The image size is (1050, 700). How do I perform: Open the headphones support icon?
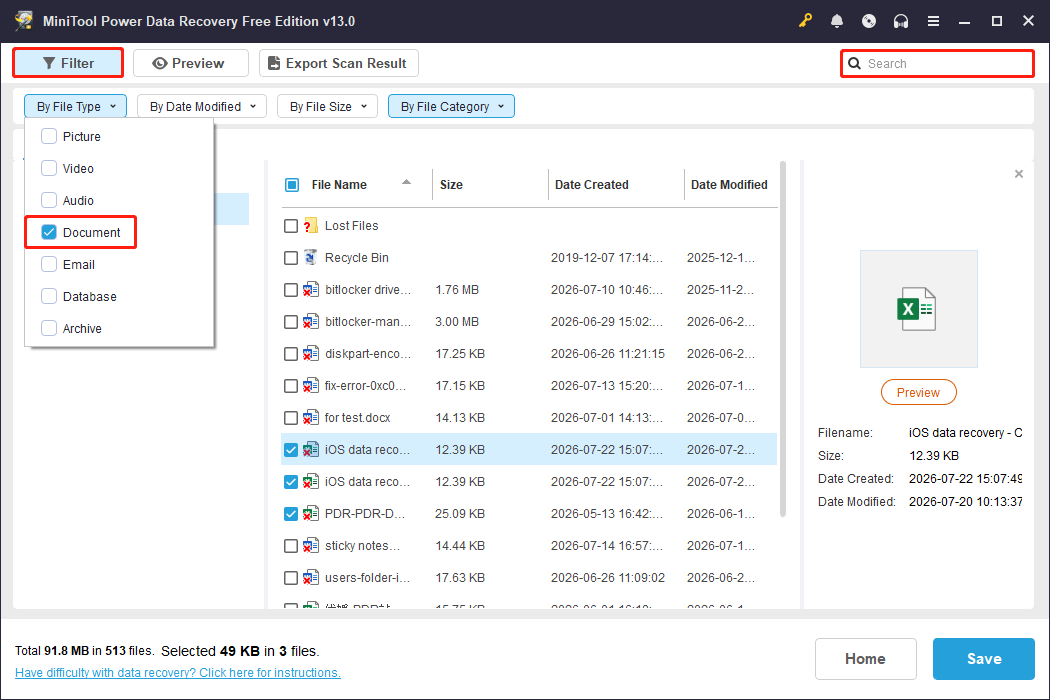pos(901,21)
